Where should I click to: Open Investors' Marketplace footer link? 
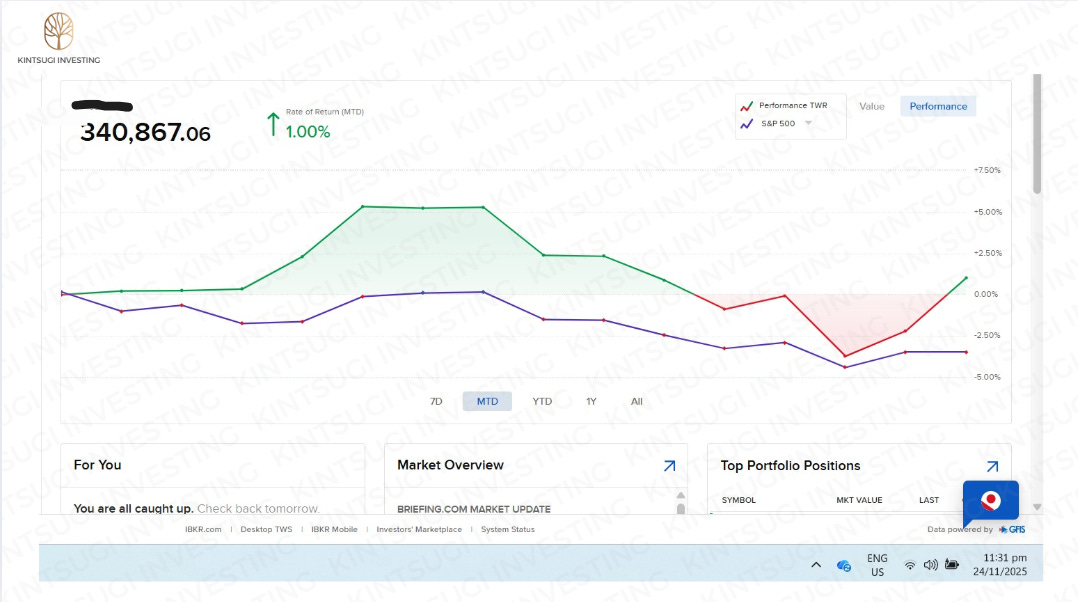pyautogui.click(x=419, y=529)
